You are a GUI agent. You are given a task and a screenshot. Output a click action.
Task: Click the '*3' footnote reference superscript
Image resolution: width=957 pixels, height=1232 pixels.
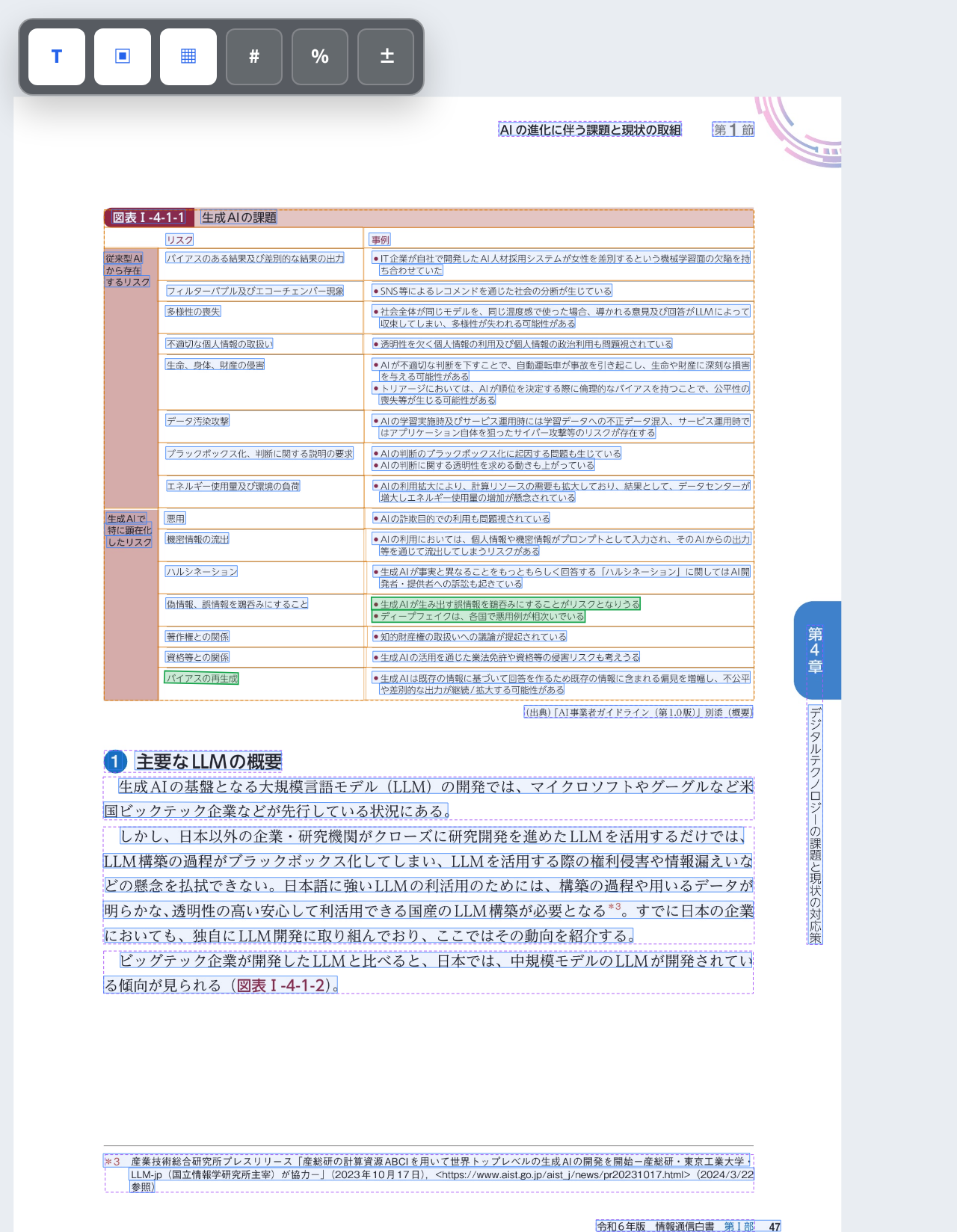(615, 907)
